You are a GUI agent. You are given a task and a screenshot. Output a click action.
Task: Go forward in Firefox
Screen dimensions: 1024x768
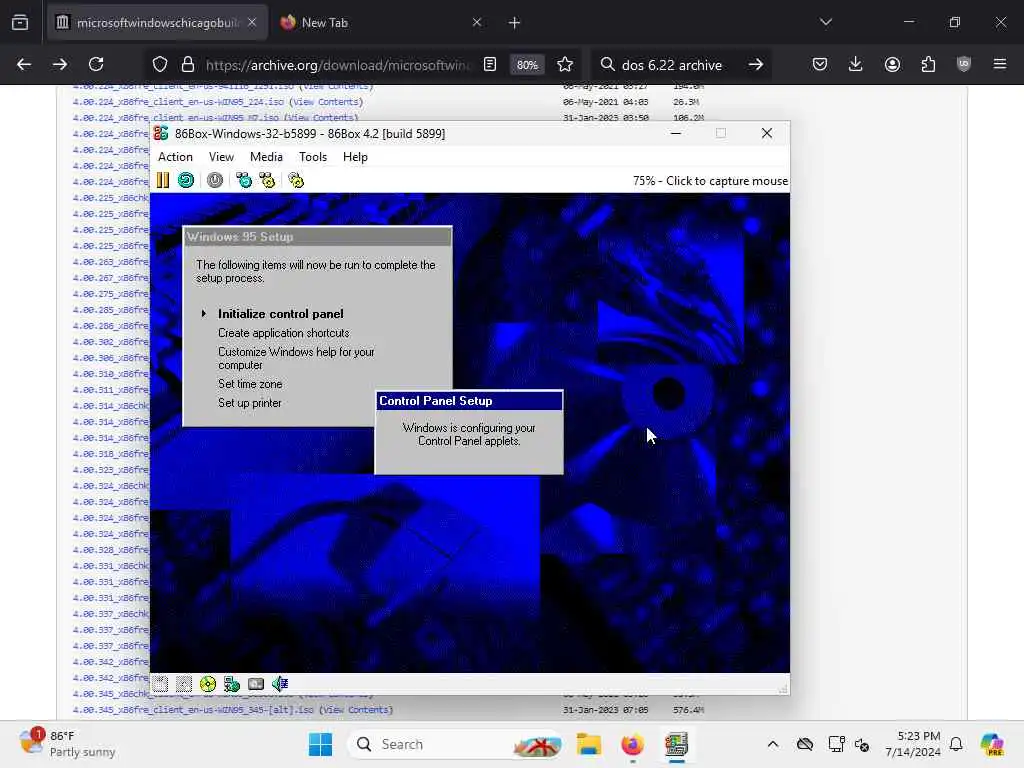(60, 64)
